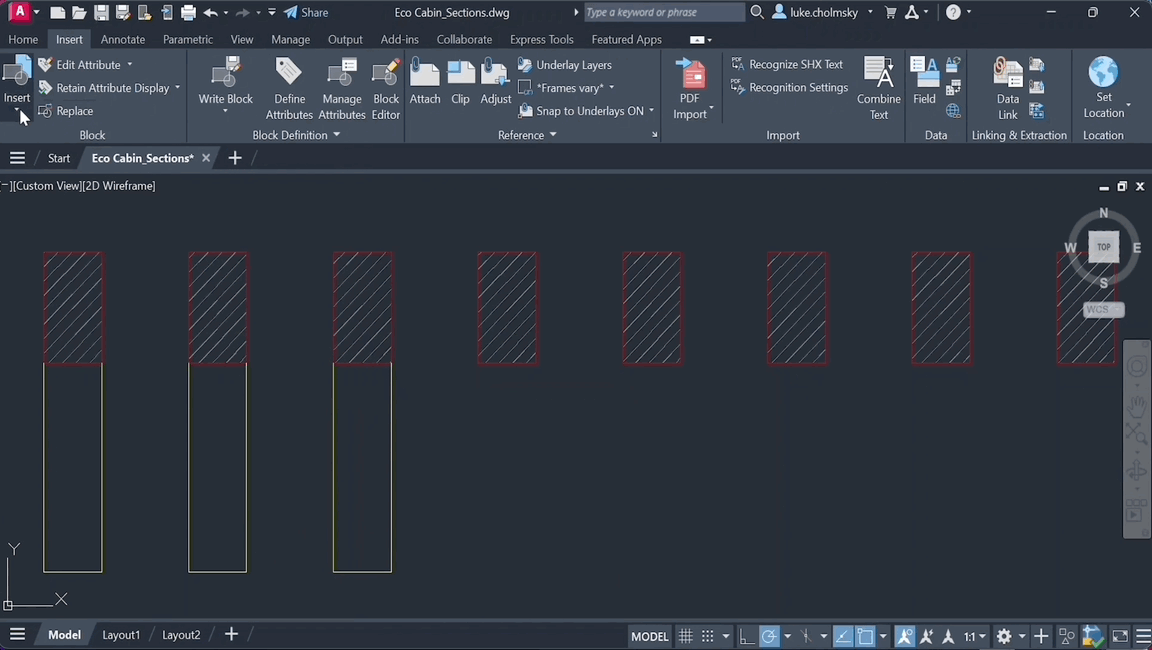
Task: Click the Define Attributes icon
Action: tap(289, 73)
